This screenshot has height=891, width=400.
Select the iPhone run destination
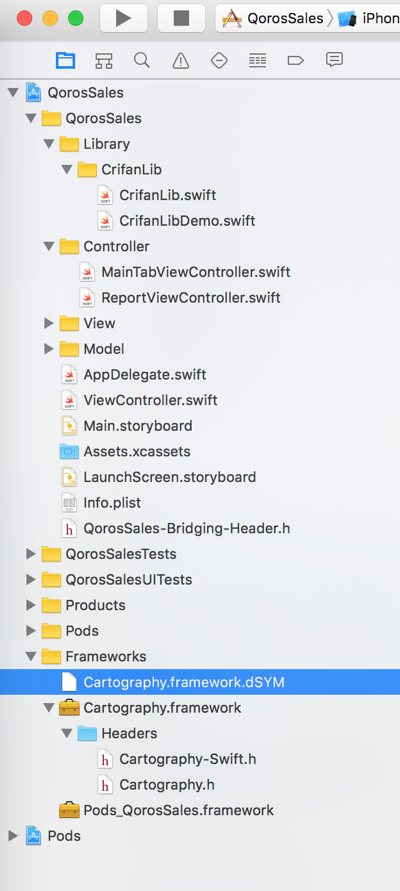coord(368,18)
